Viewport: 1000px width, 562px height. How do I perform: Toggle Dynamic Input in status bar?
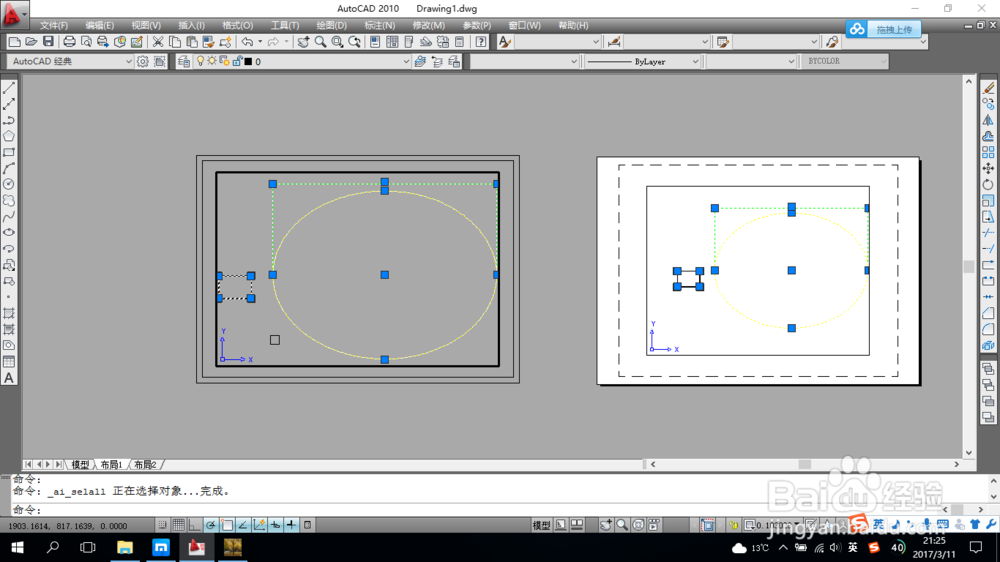[275, 525]
